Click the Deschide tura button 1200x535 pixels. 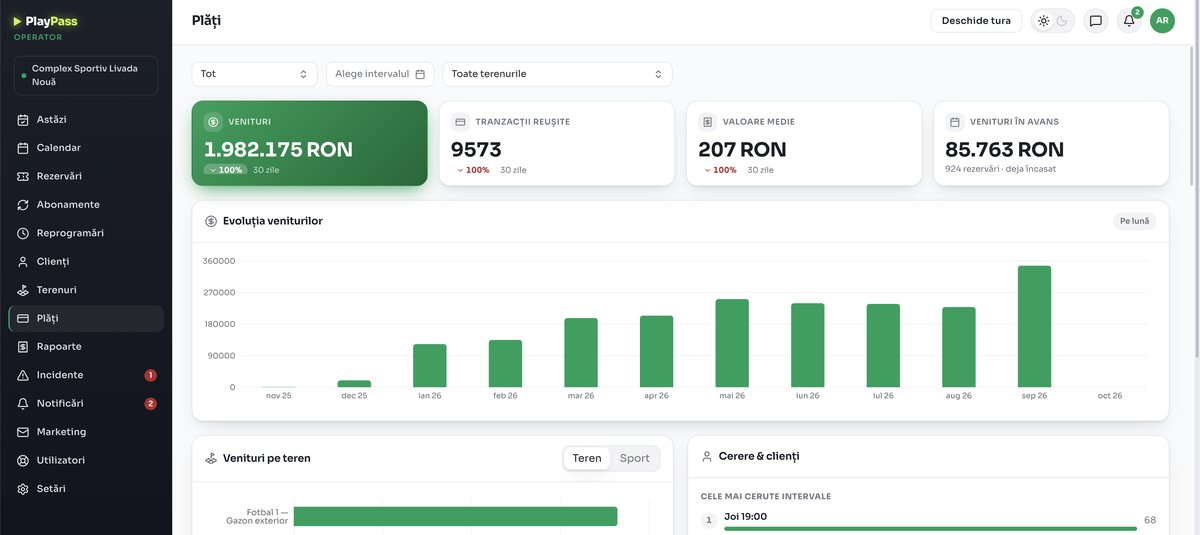click(x=976, y=21)
